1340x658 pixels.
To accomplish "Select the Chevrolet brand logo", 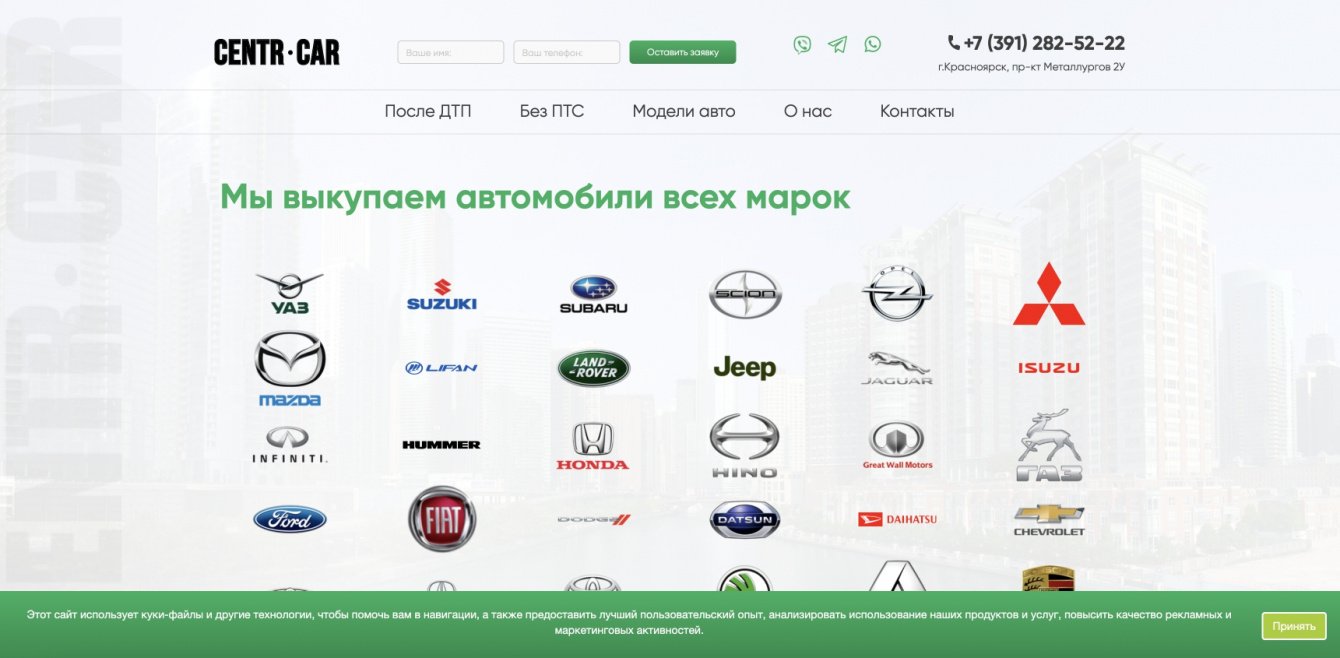I will point(1049,519).
